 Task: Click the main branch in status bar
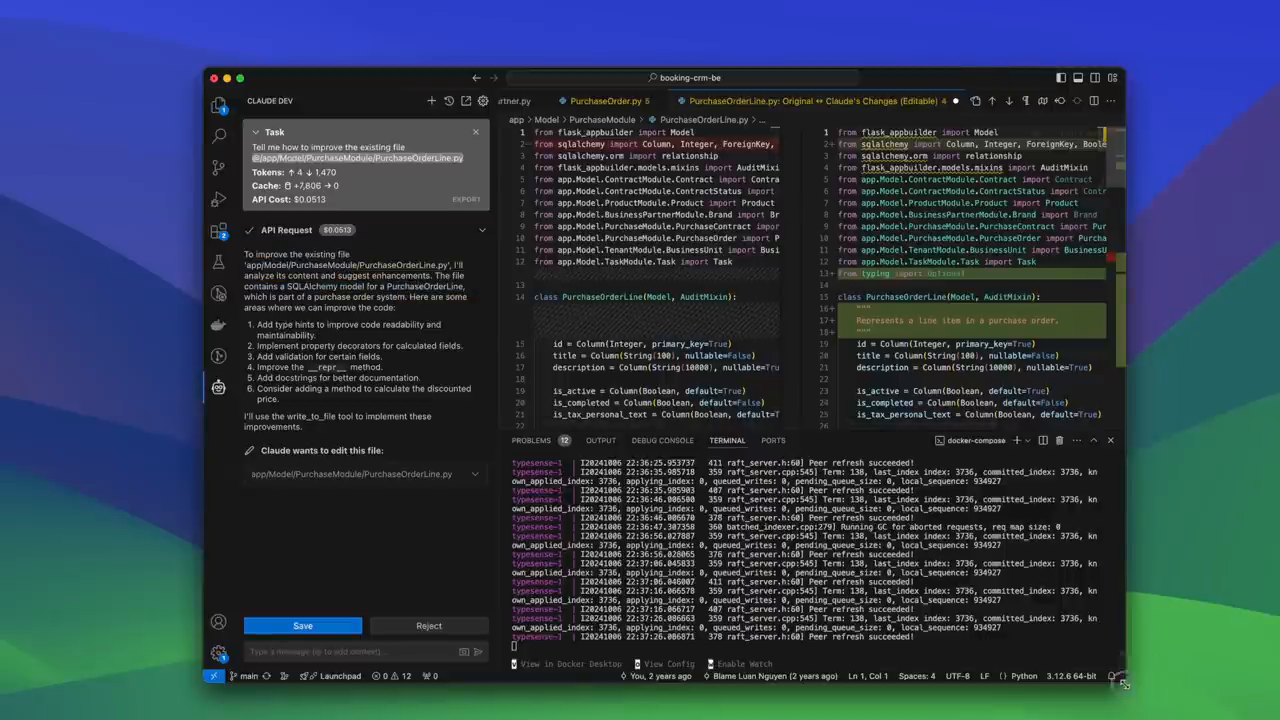[244, 676]
